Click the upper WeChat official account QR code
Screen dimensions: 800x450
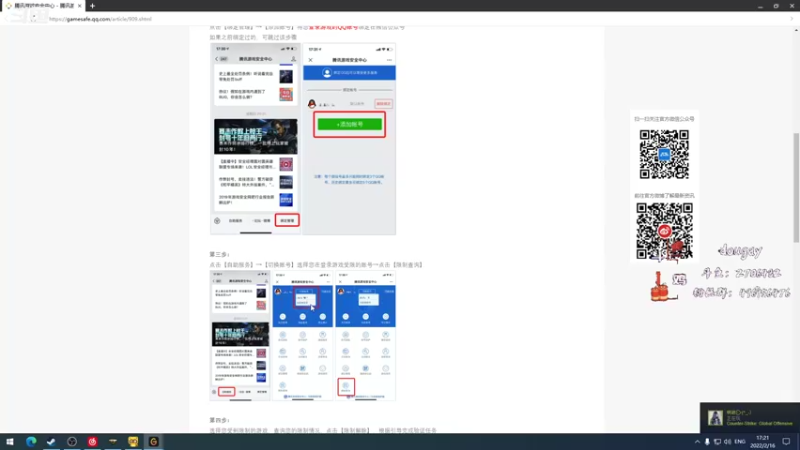tap(664, 154)
